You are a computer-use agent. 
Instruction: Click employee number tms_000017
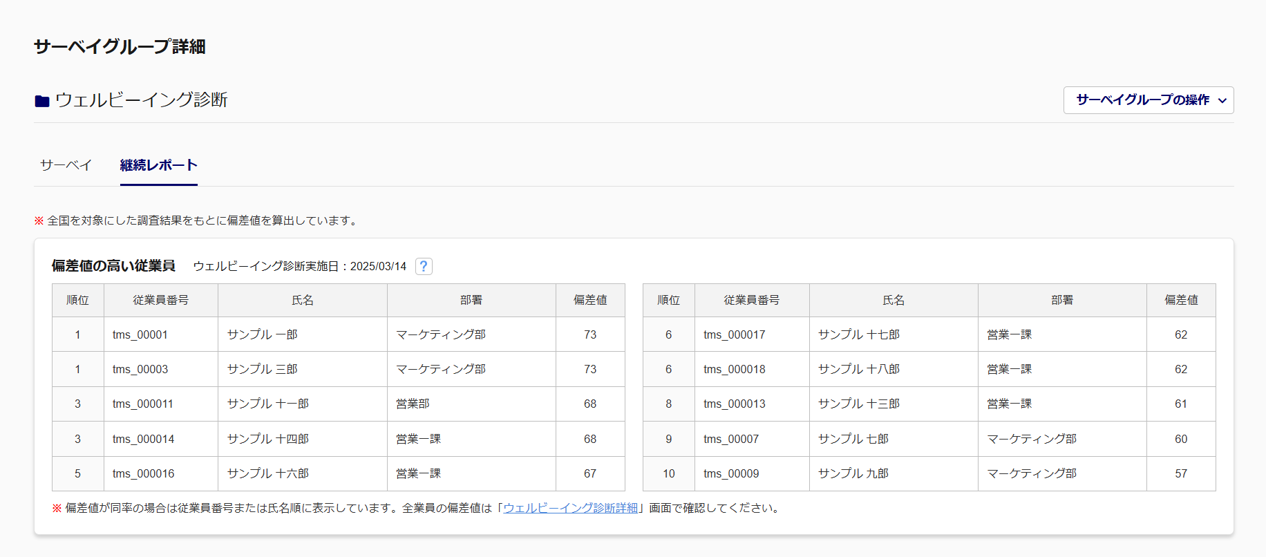tap(734, 335)
